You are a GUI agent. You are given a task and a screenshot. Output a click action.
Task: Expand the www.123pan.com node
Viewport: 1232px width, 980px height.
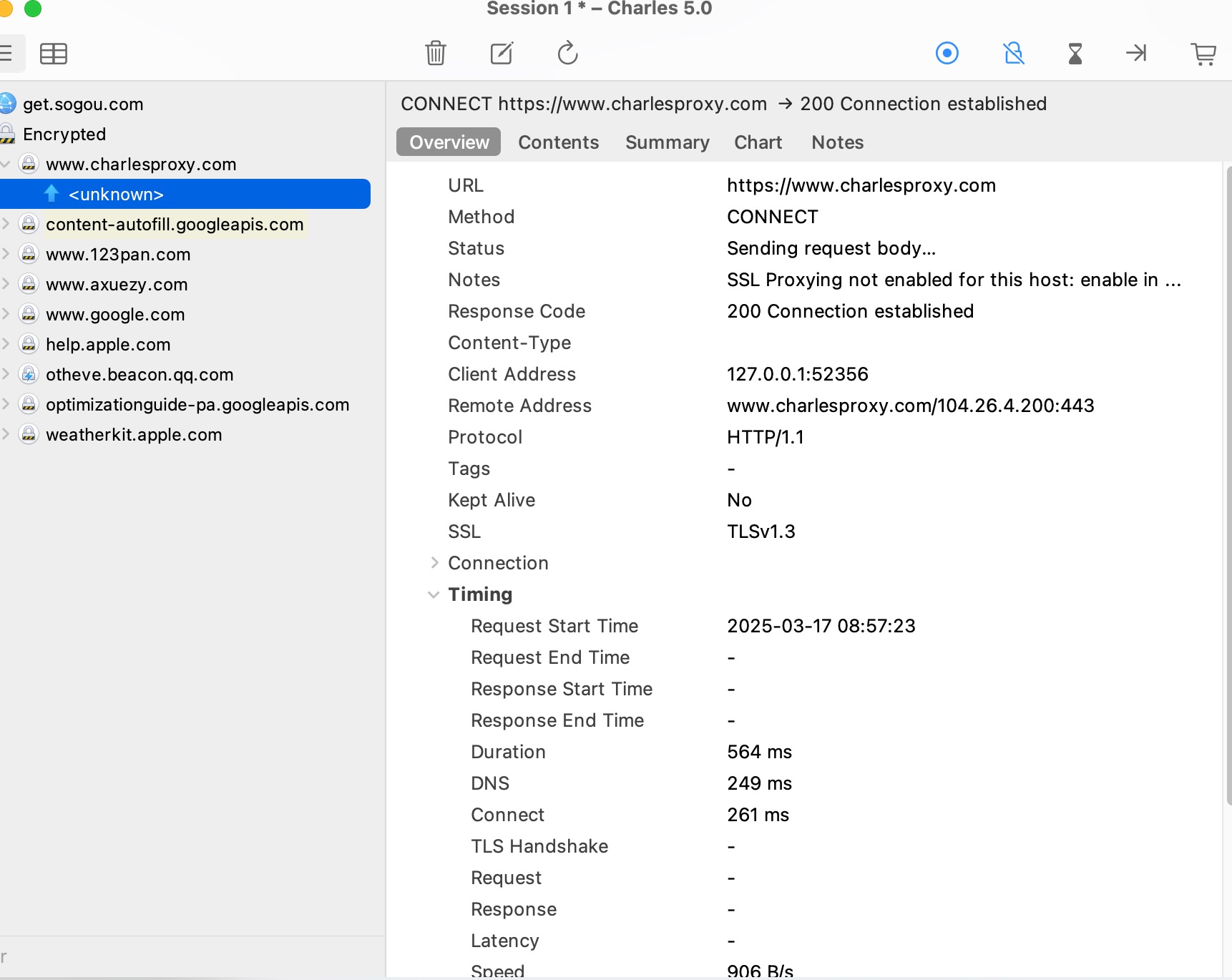click(5, 254)
